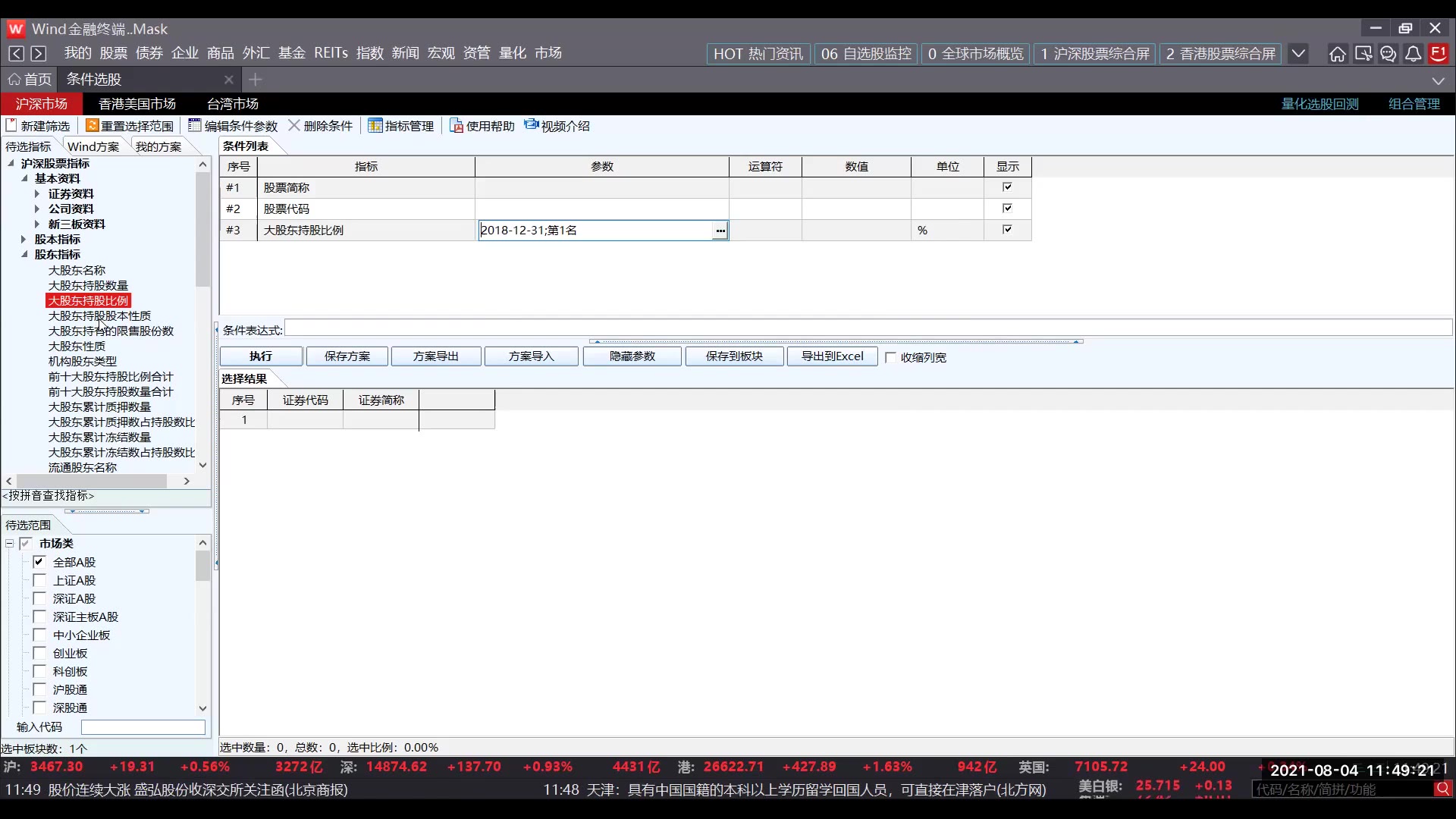Expand 公司资料 tree node
Image resolution: width=1456 pixels, height=819 pixels.
[x=37, y=209]
